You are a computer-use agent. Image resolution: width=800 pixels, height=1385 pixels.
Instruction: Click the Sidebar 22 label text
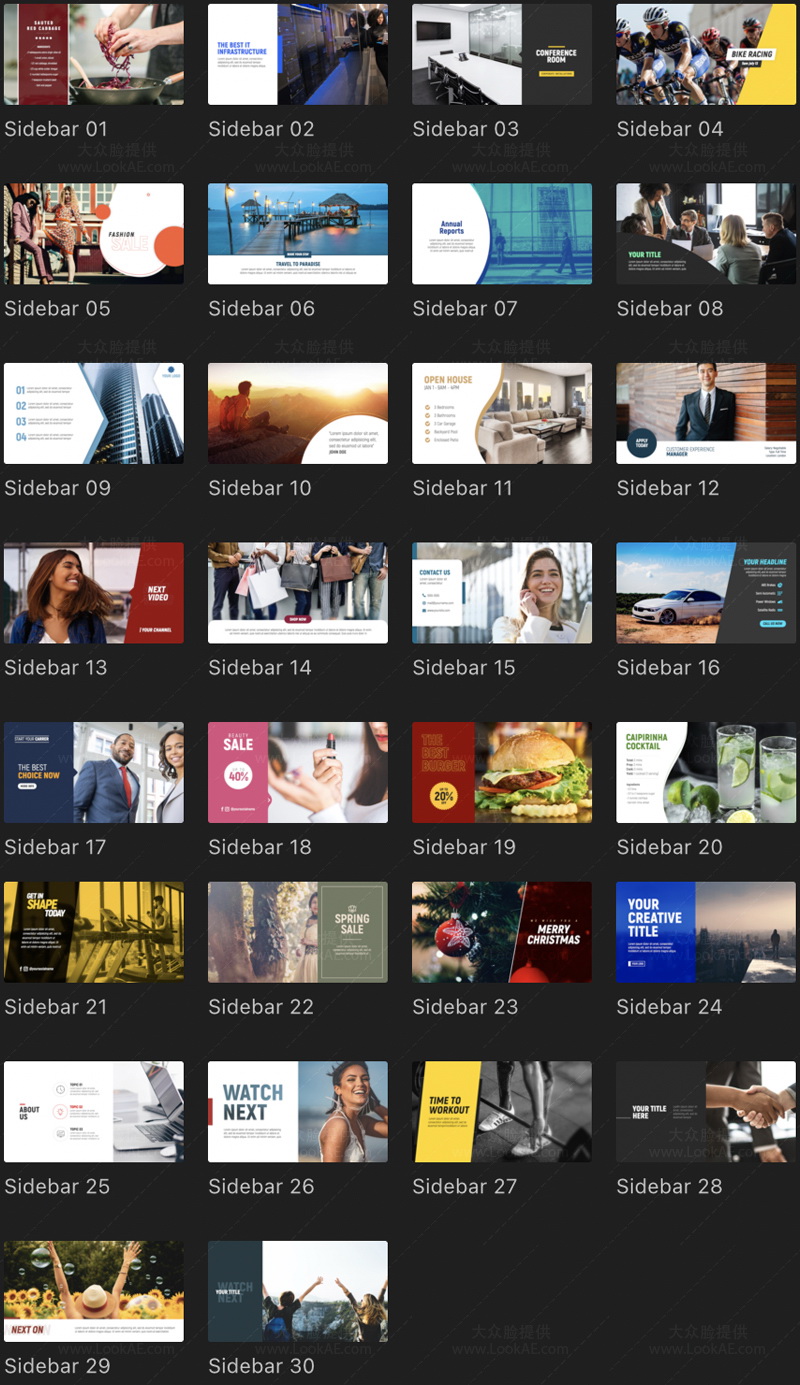pos(261,1007)
